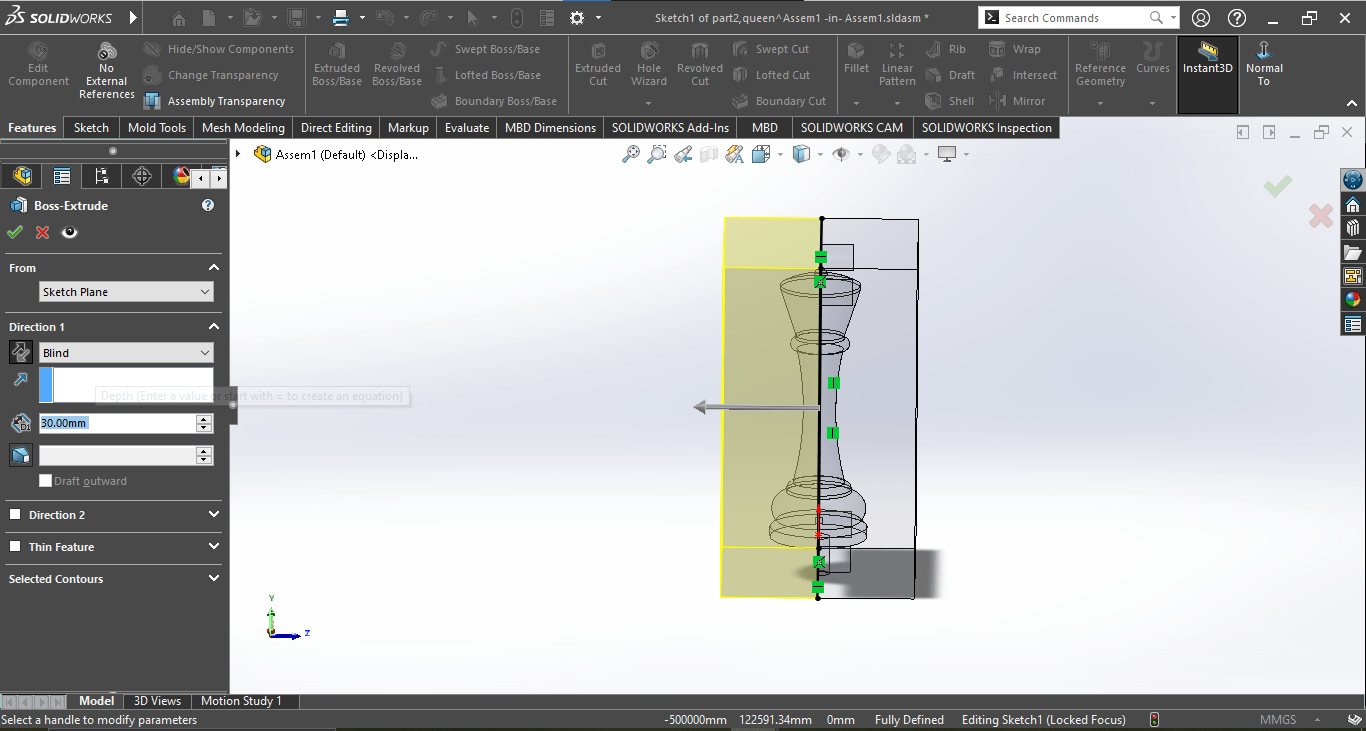Image resolution: width=1366 pixels, height=731 pixels.
Task: Click the Normal To button
Action: [1264, 65]
